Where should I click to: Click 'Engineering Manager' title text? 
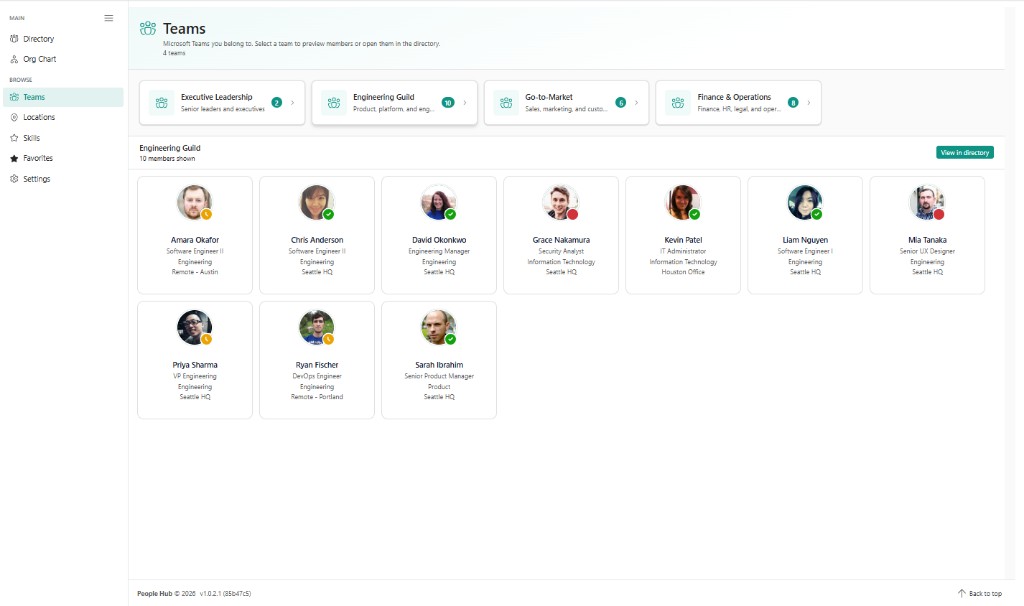tap(439, 251)
